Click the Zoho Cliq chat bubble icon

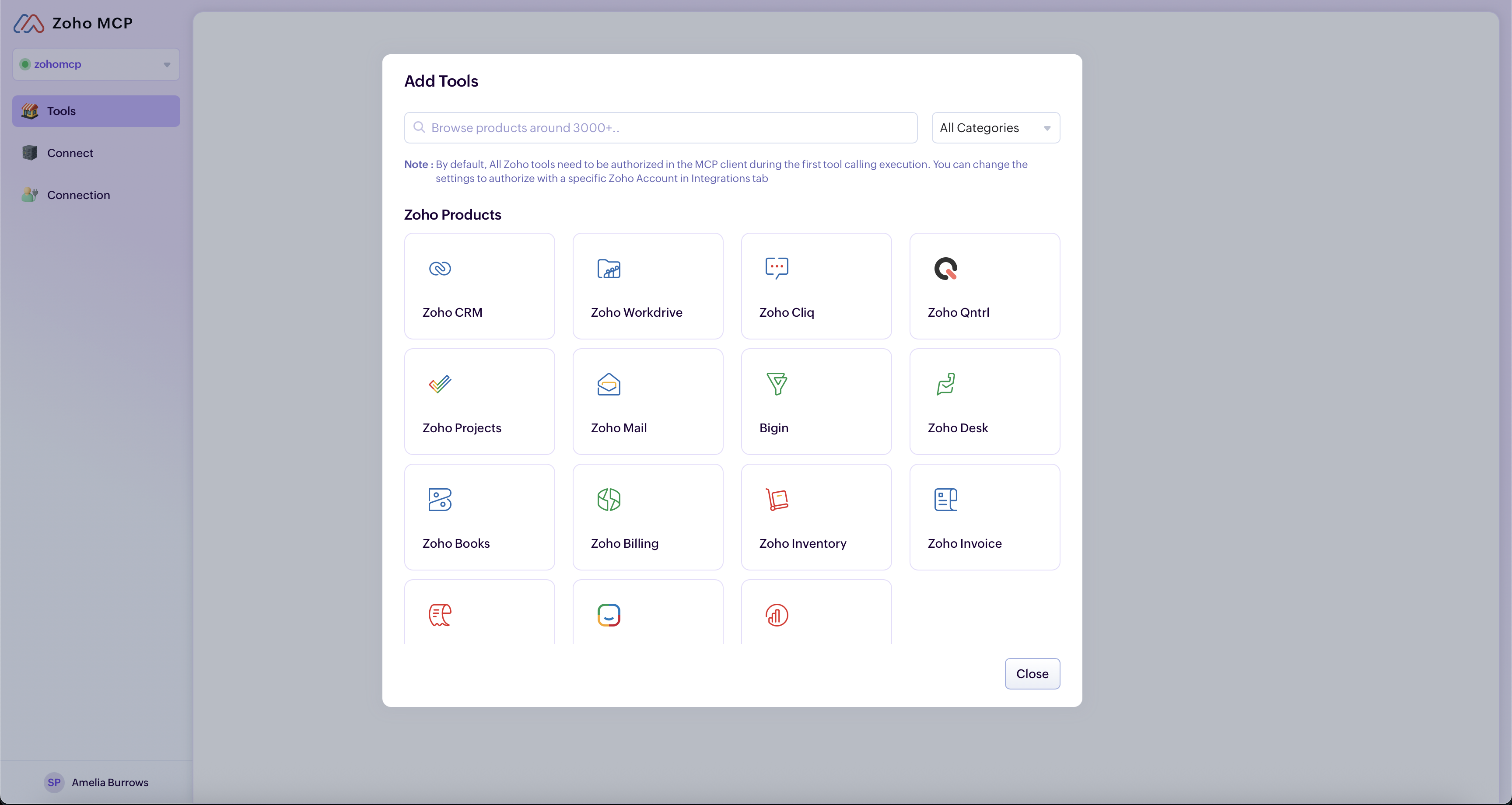coord(777,268)
